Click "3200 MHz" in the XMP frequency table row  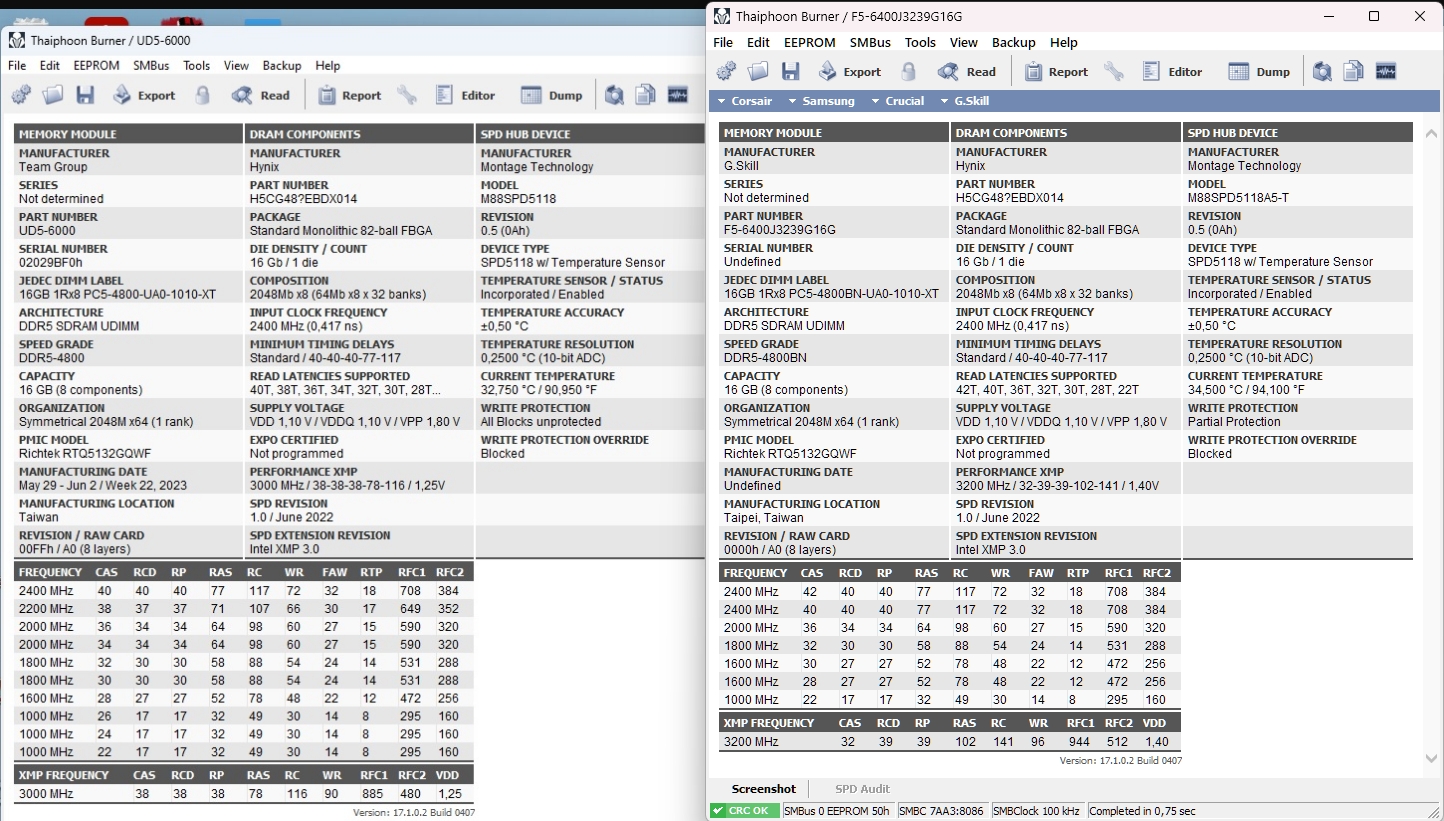point(751,742)
